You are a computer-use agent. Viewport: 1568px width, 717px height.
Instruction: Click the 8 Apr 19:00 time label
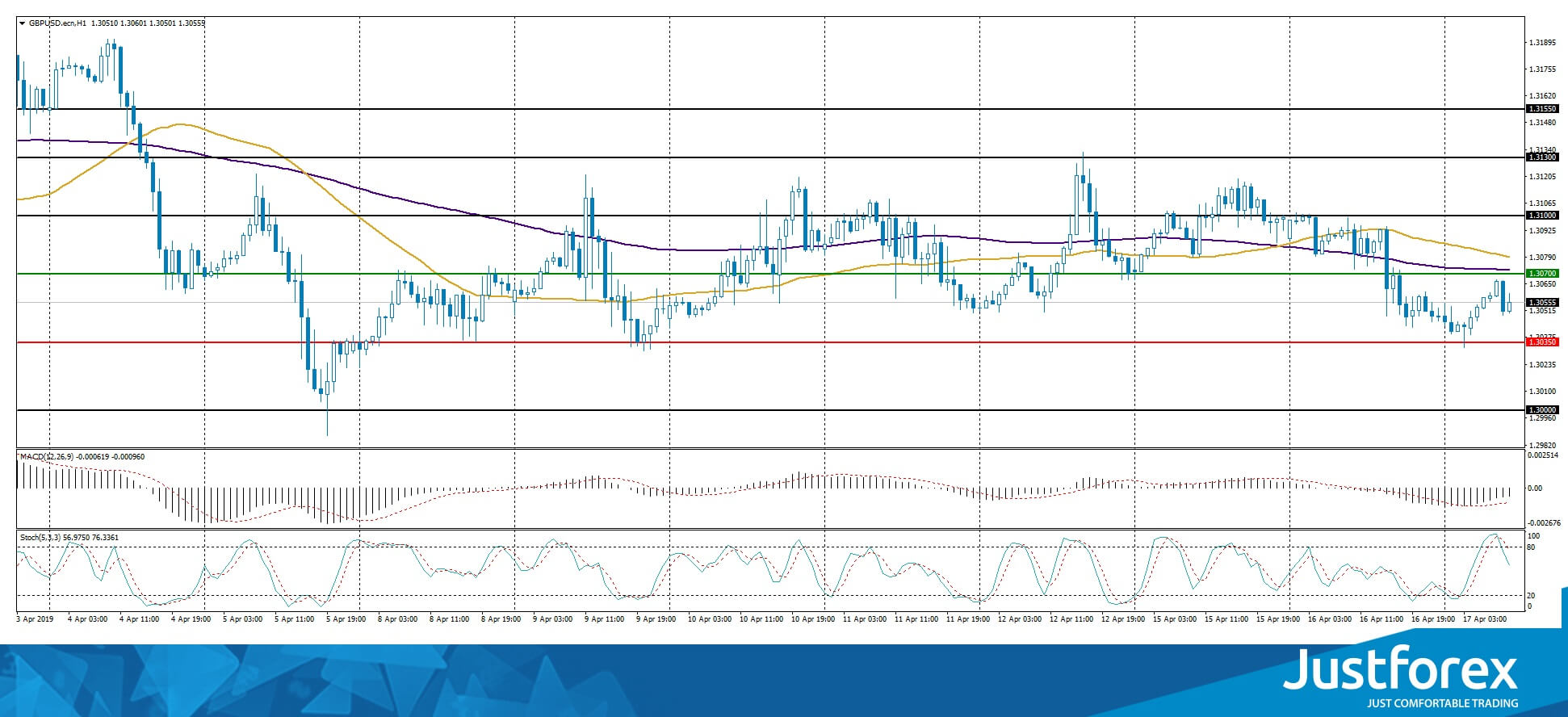pos(501,619)
